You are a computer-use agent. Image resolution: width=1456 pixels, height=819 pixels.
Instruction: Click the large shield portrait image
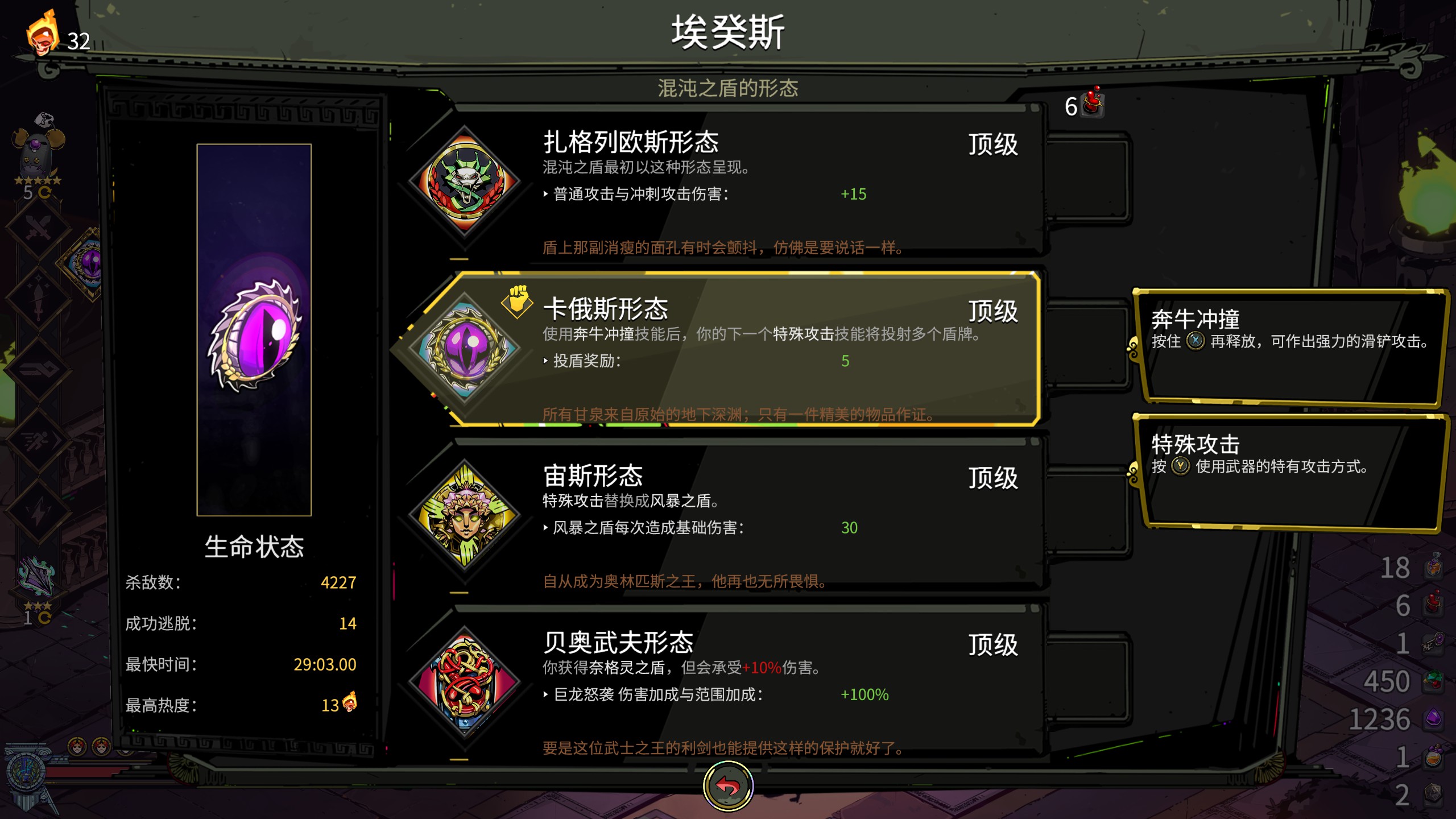click(x=254, y=330)
